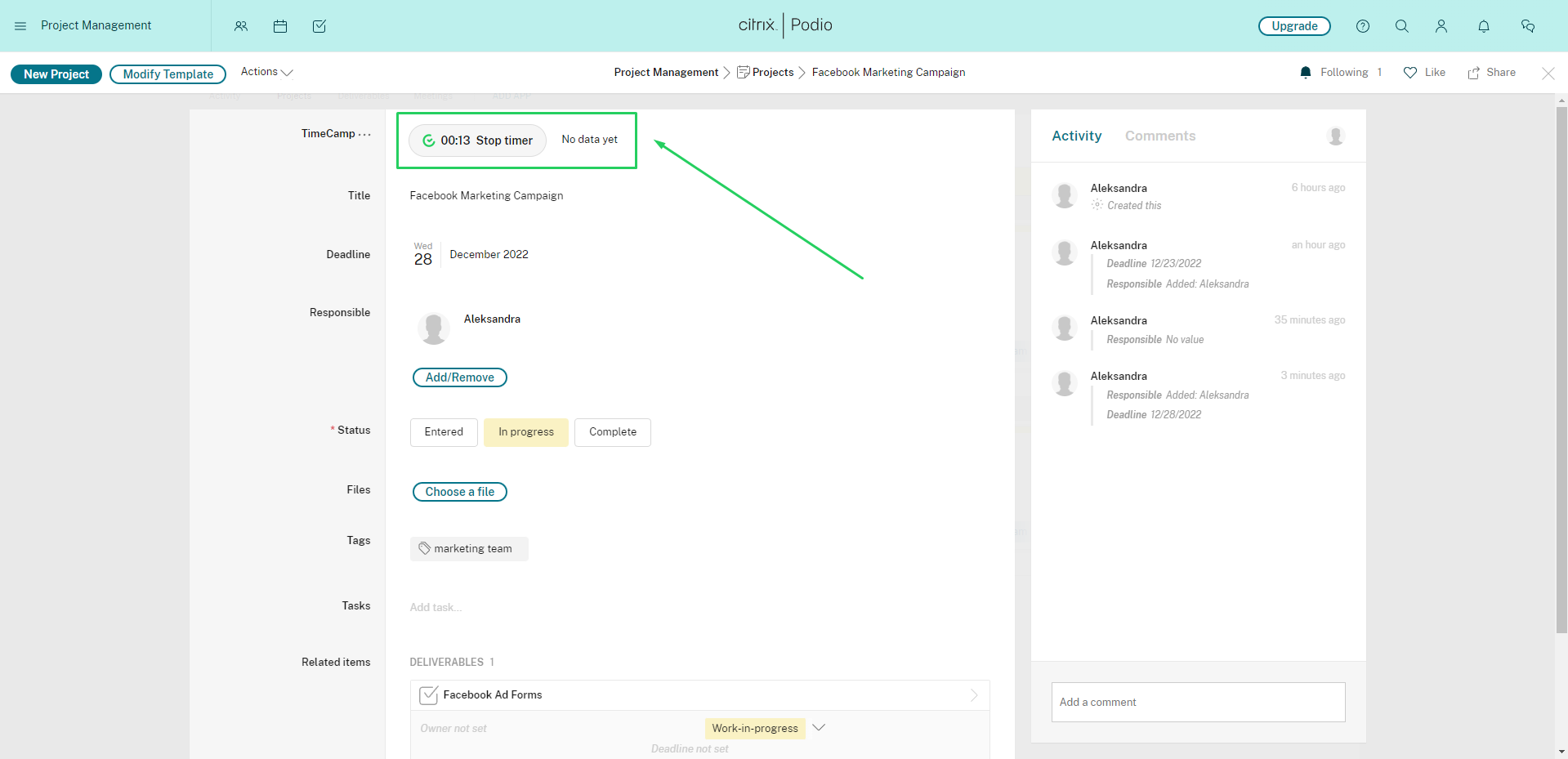Open the calendar icon in top bar

[280, 26]
